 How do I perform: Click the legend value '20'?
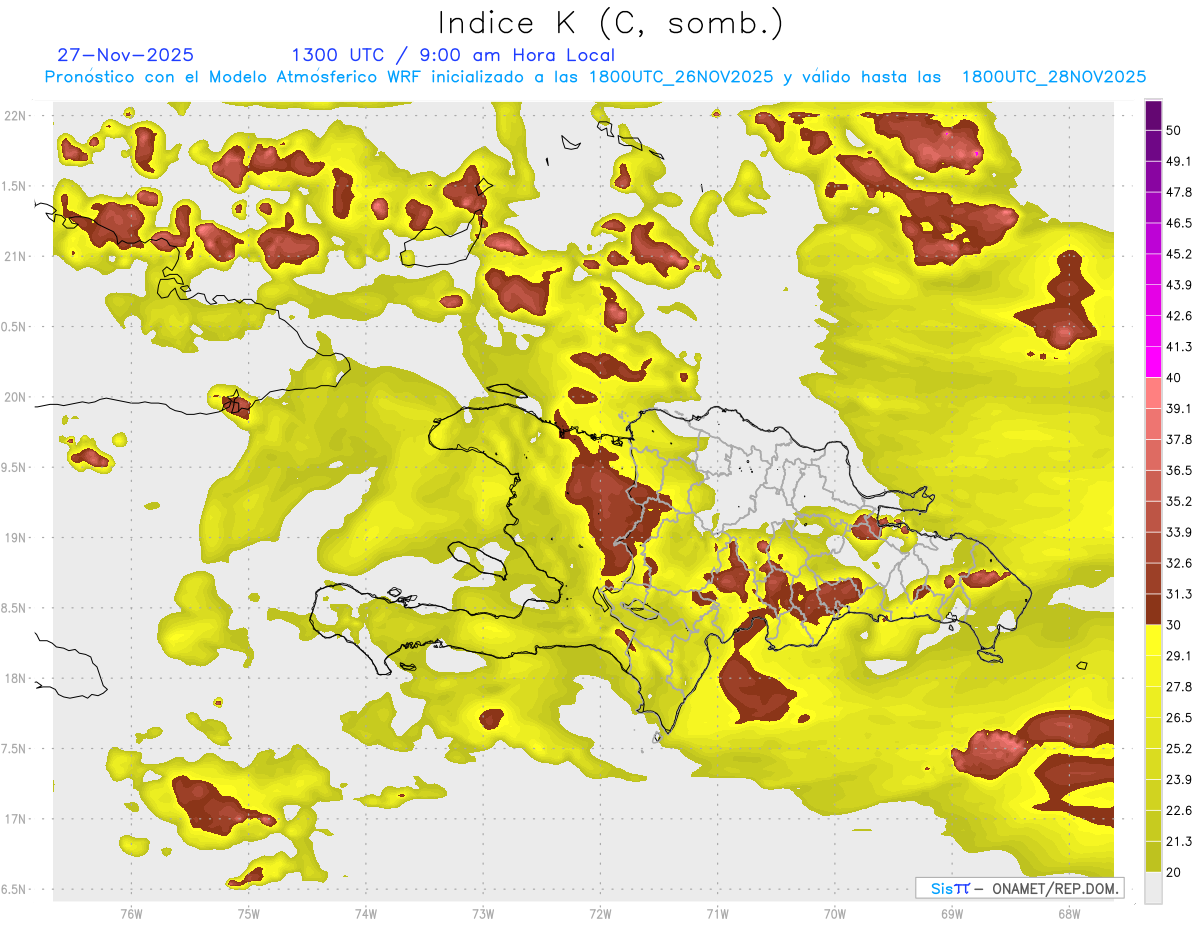1174,873
